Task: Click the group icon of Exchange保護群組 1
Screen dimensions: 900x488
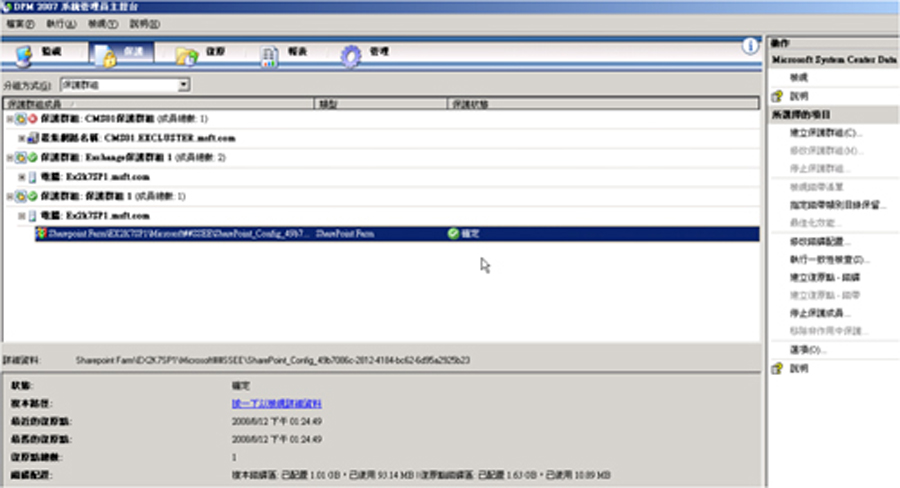Action: (21, 157)
